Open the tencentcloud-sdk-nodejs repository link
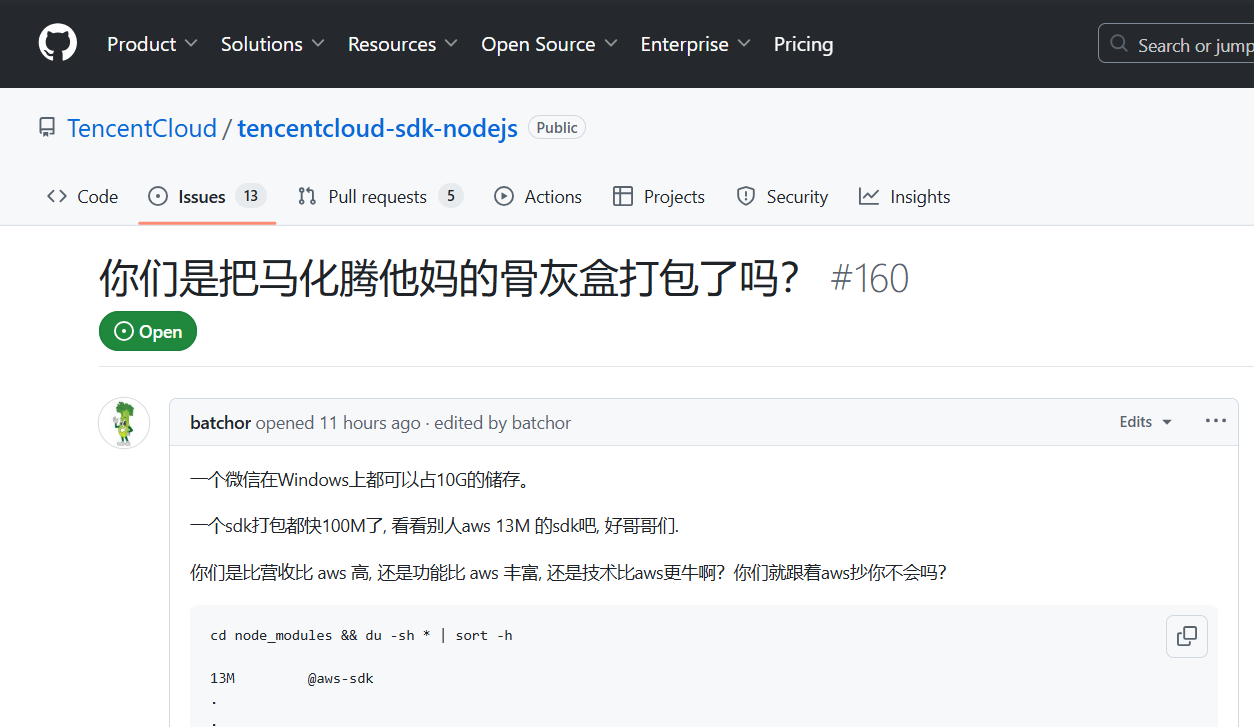This screenshot has height=727, width=1254. click(378, 128)
